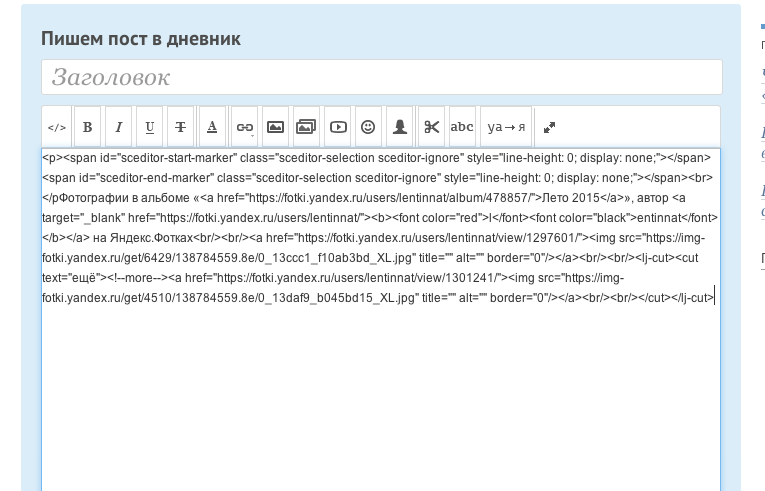Run the abc spell check
The height and width of the screenshot is (491, 765).
point(462,127)
